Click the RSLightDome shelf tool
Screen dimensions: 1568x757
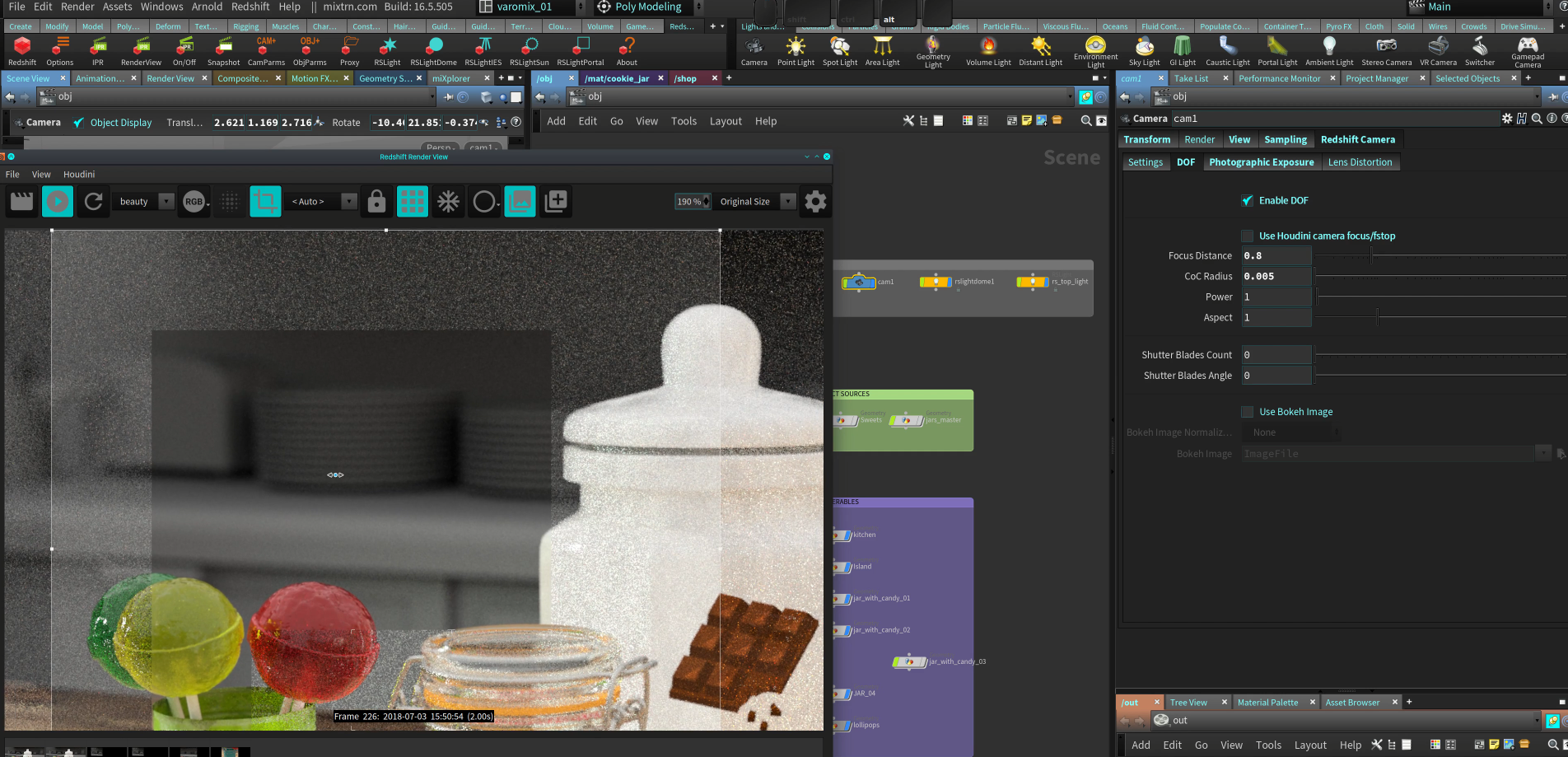point(433,49)
